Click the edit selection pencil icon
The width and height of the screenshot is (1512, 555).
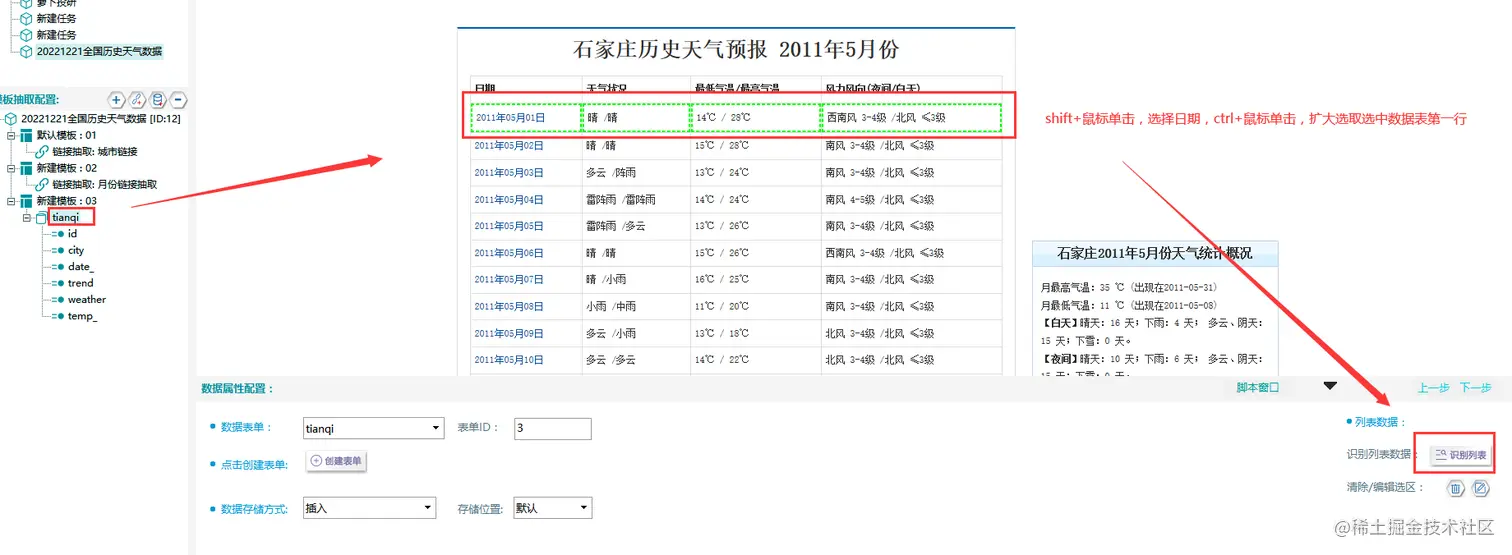tap(1481, 489)
